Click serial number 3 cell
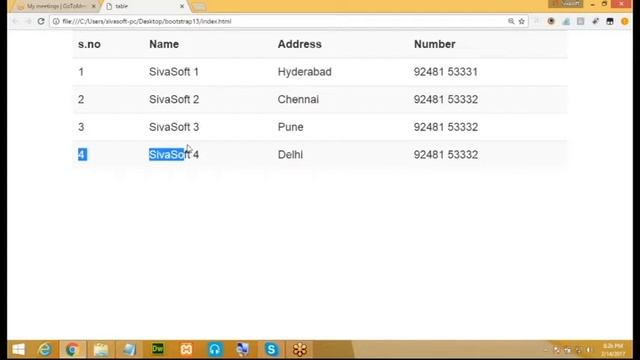The height and width of the screenshot is (360, 640). coord(81,127)
